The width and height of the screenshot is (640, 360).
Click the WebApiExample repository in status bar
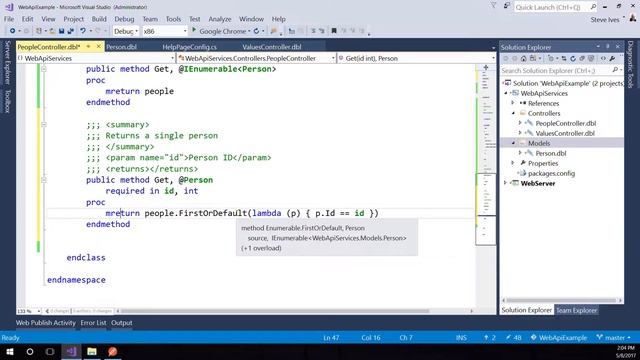559,338
